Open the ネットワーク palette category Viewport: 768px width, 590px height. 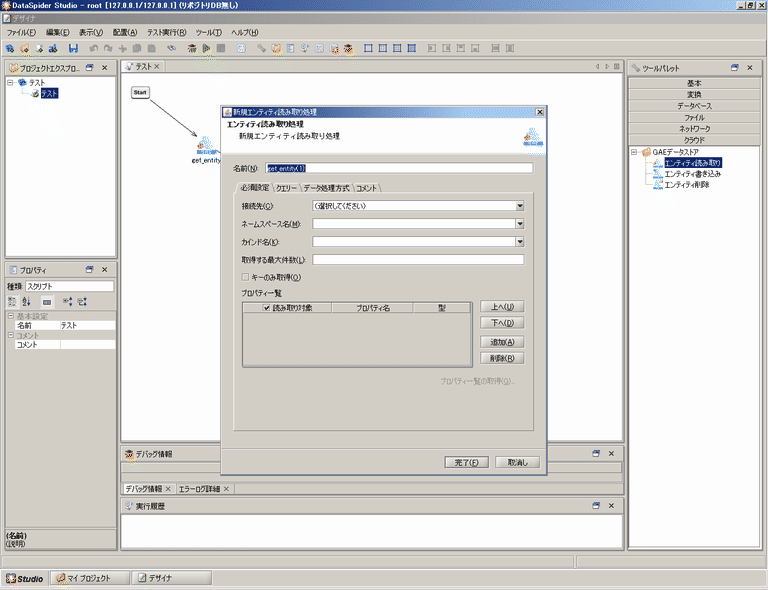coord(694,128)
